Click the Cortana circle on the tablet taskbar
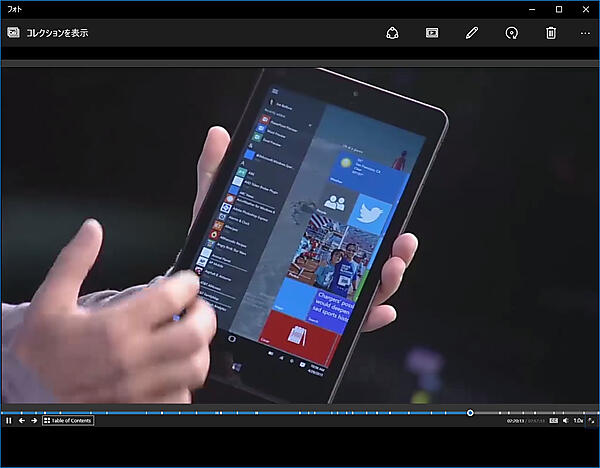600x468 pixels. tap(232, 339)
